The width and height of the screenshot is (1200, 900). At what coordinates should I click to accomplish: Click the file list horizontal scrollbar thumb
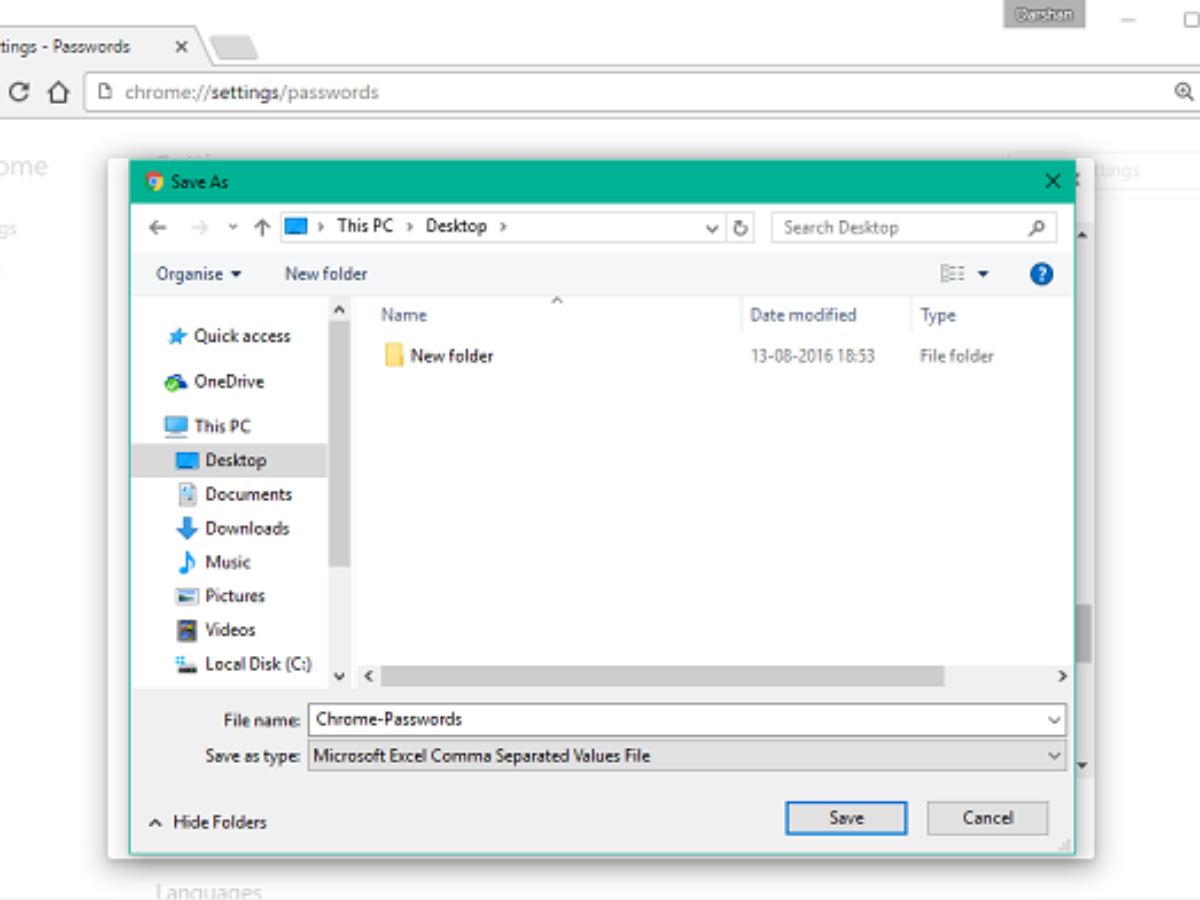pos(662,676)
